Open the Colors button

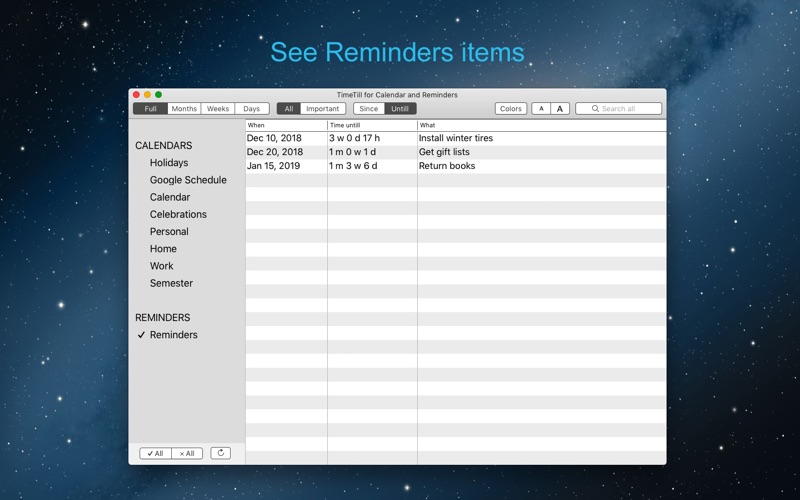(511, 109)
